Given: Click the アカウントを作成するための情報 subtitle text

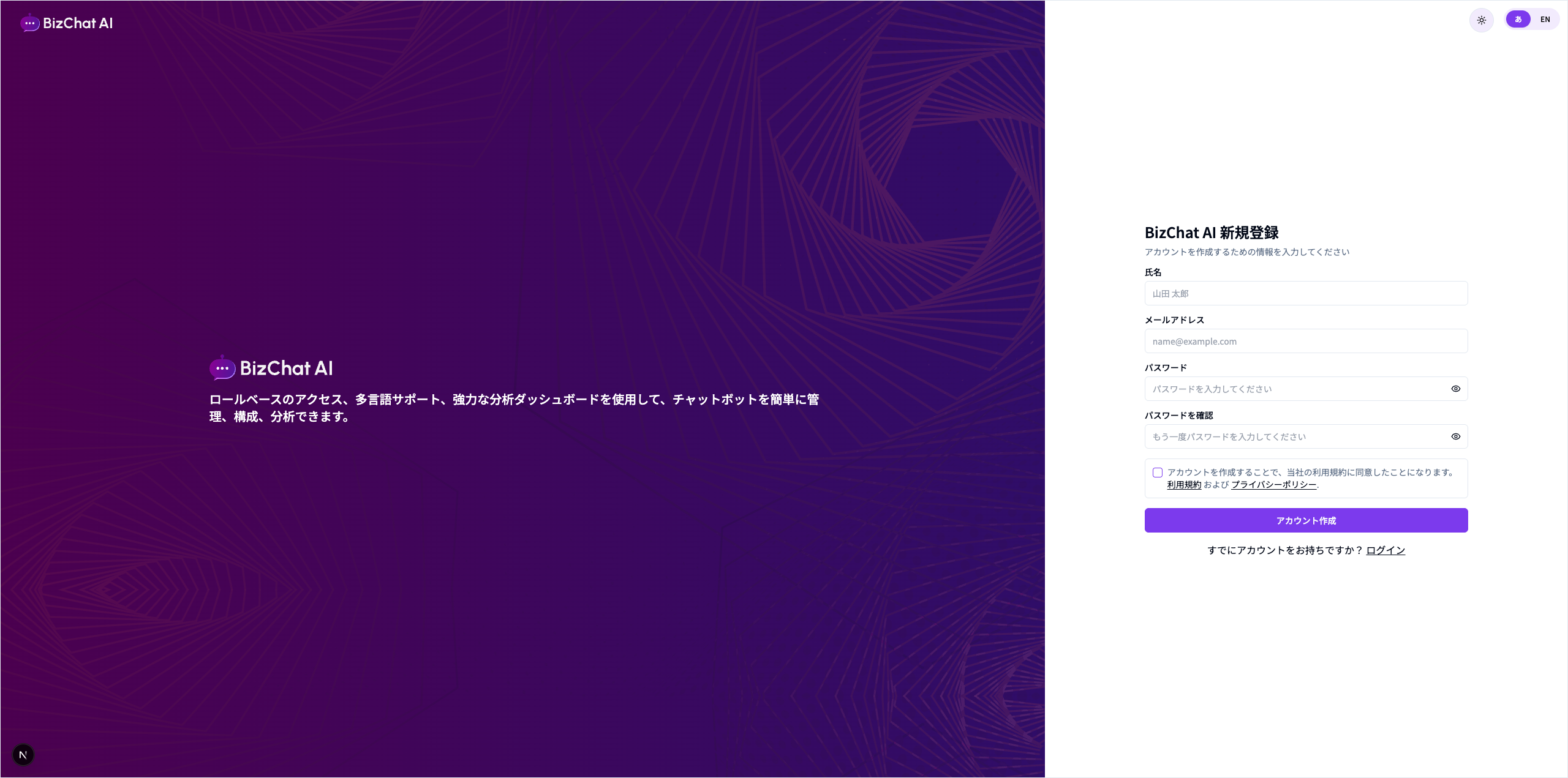Looking at the screenshot, I should [x=1246, y=252].
